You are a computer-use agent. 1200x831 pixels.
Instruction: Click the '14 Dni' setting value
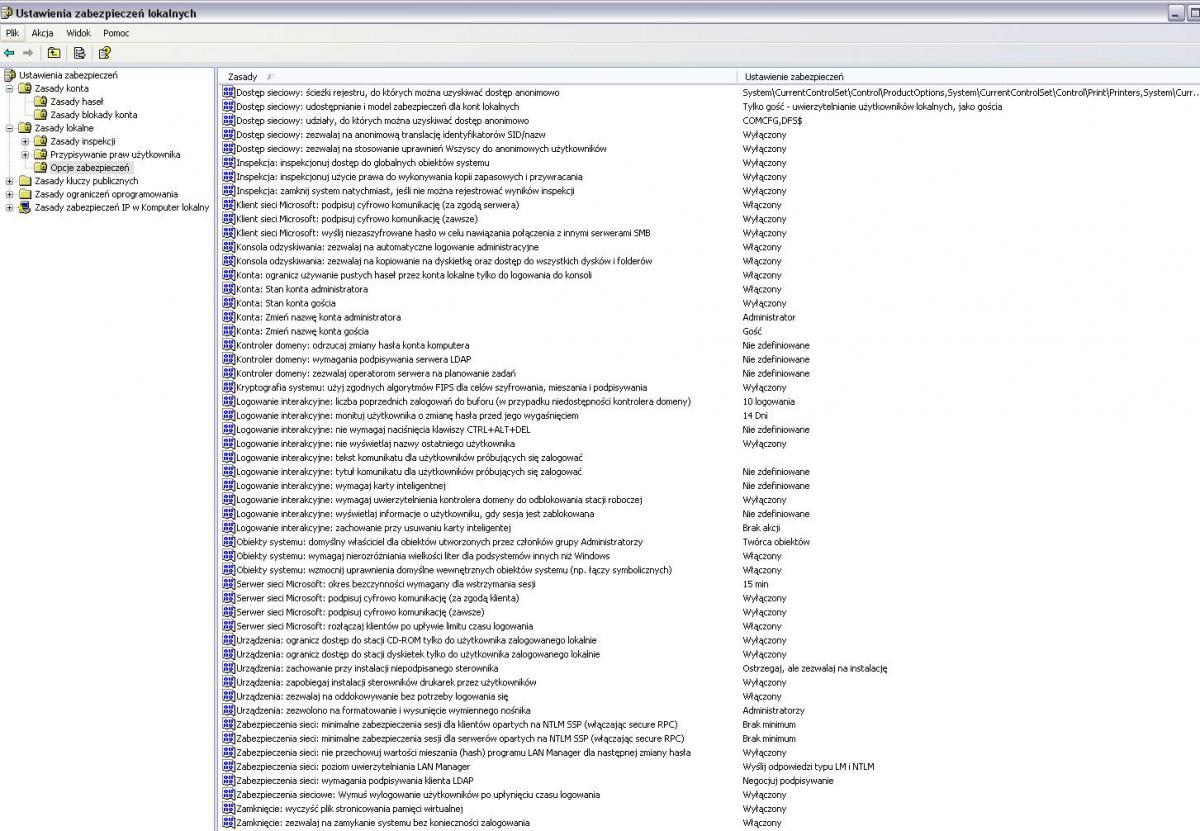coord(755,415)
